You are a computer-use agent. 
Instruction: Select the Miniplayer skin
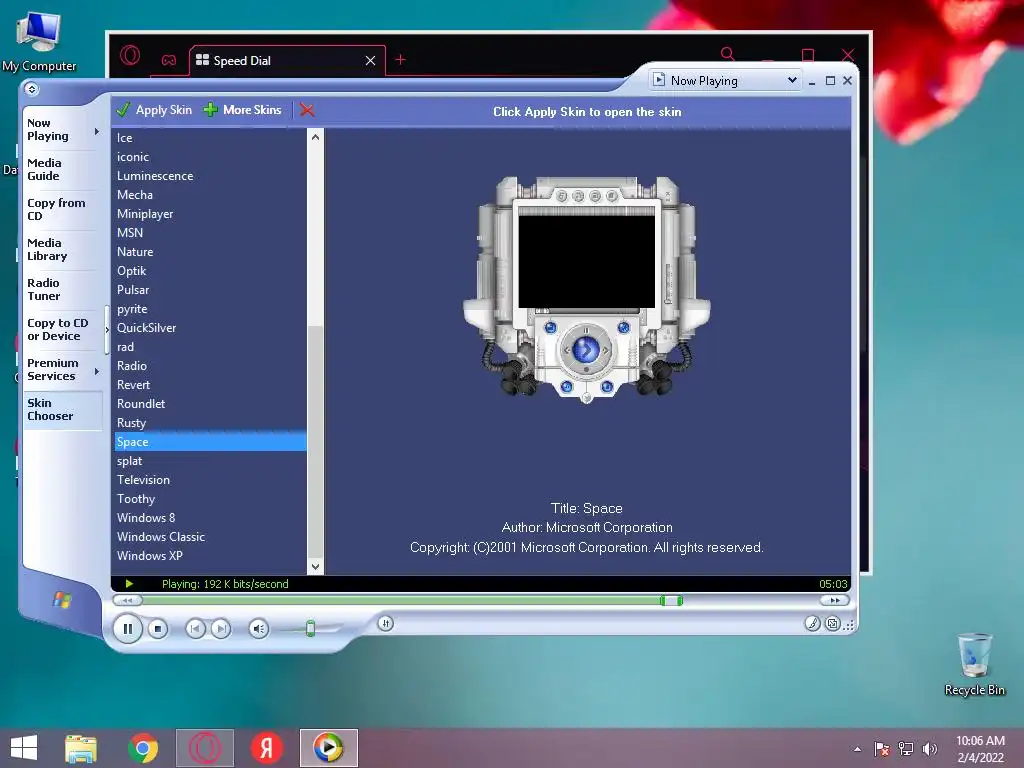point(210,214)
